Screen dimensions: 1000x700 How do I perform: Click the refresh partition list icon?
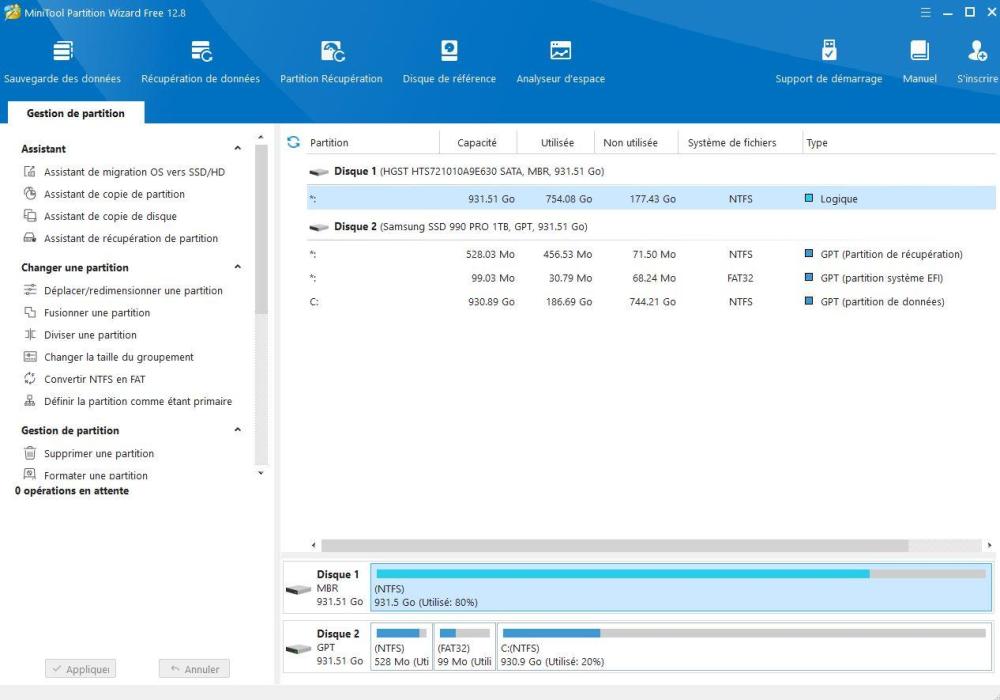[x=293, y=143]
